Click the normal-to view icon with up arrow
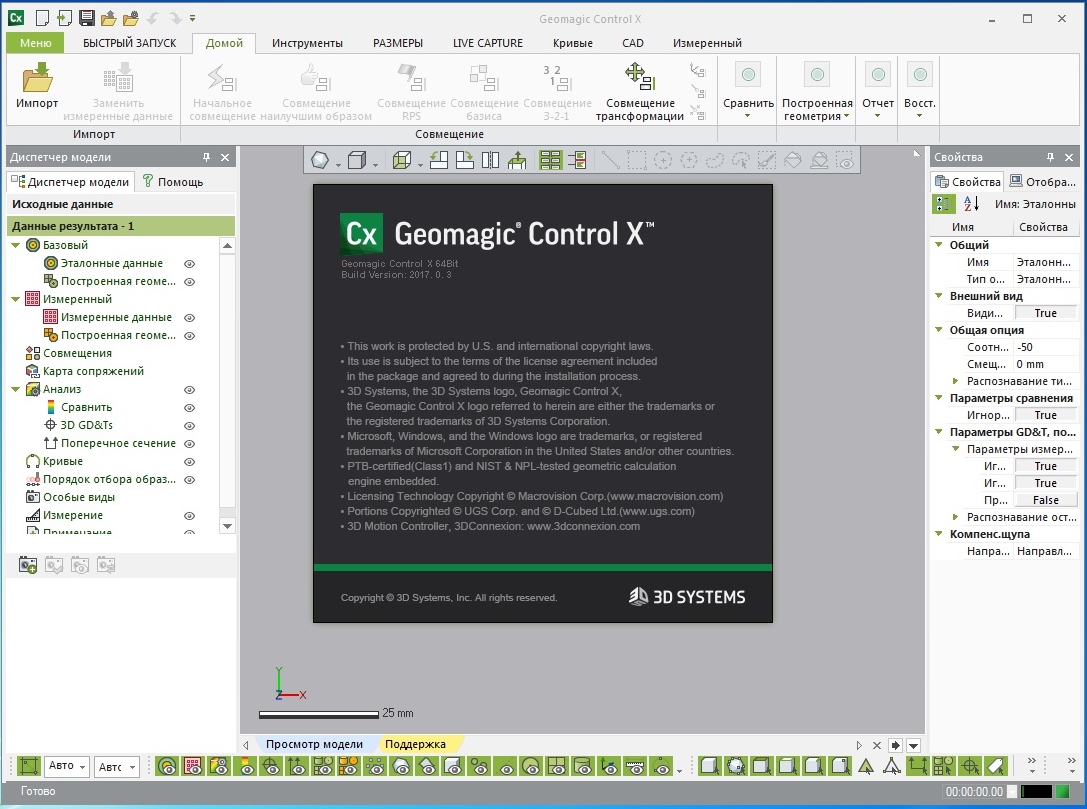Image resolution: width=1087 pixels, height=809 pixels. [516, 160]
